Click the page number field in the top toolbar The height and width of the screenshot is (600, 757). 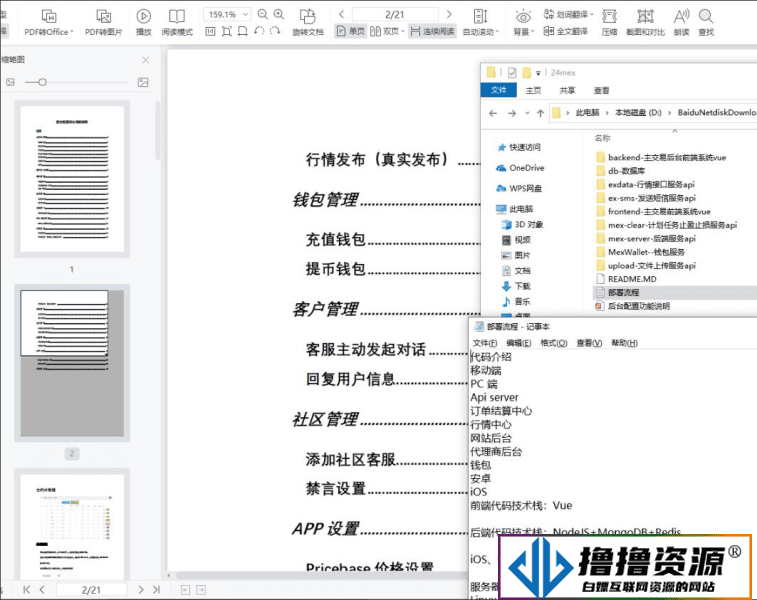click(395, 14)
